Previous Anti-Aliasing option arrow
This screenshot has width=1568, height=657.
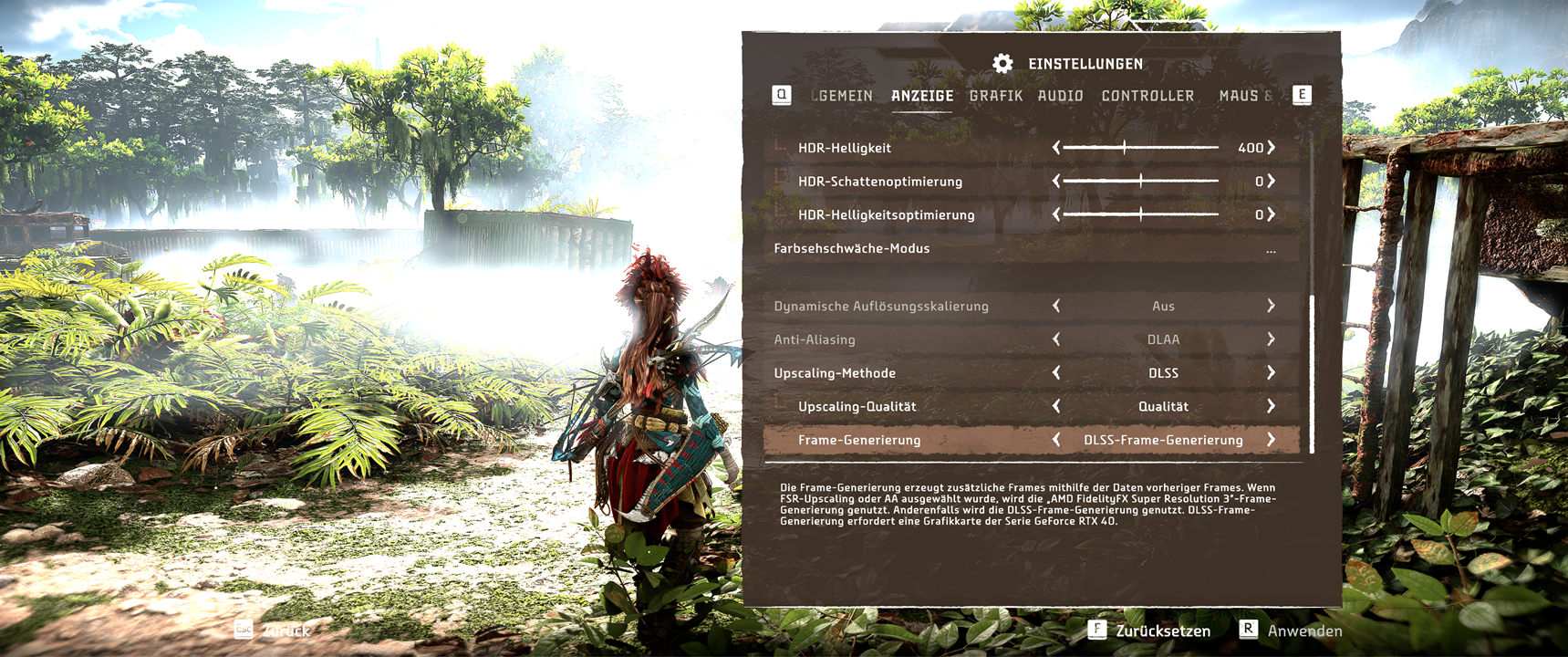pyautogui.click(x=1056, y=339)
